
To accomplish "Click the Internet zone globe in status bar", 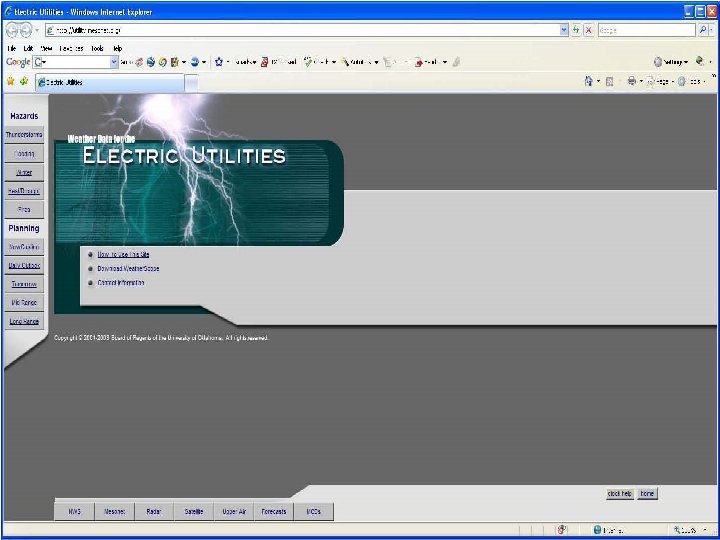I will 597,530.
